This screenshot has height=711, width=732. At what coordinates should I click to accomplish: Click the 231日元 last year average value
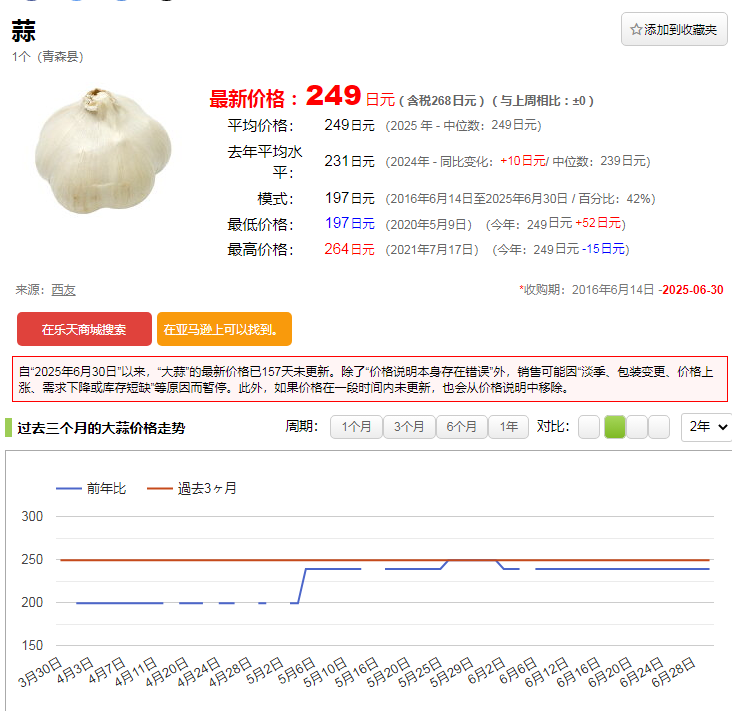(x=350, y=162)
